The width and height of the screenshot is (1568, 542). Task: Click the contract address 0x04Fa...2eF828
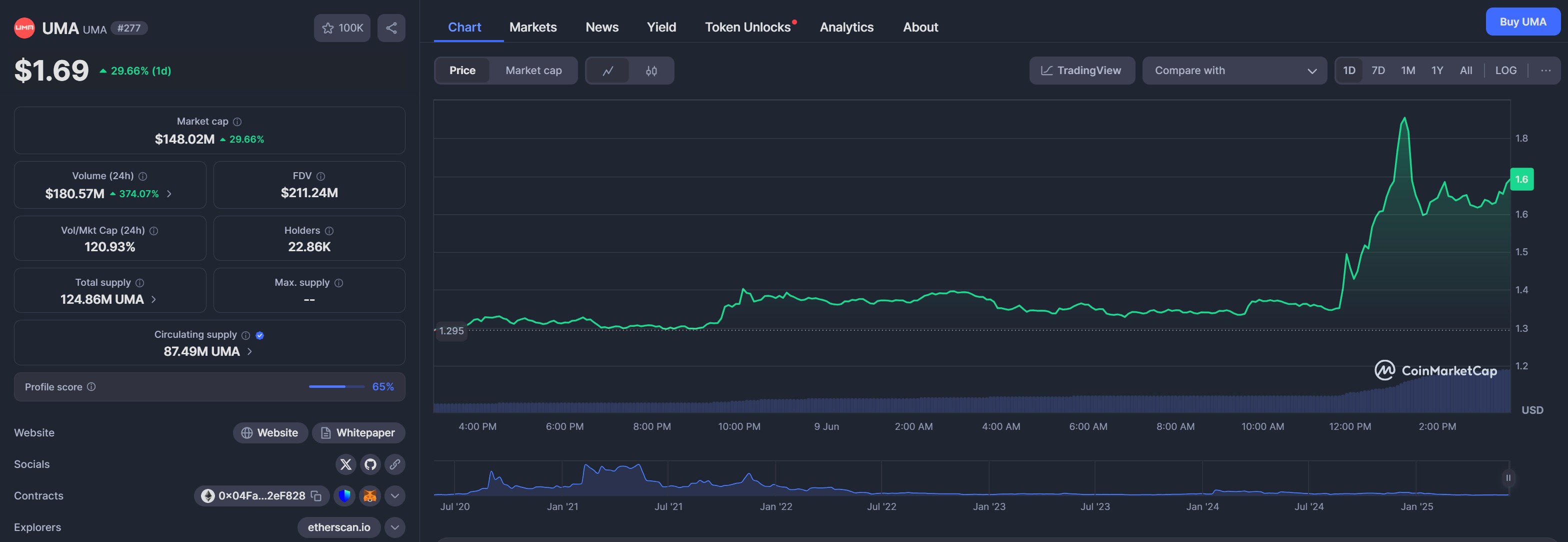(x=261, y=496)
